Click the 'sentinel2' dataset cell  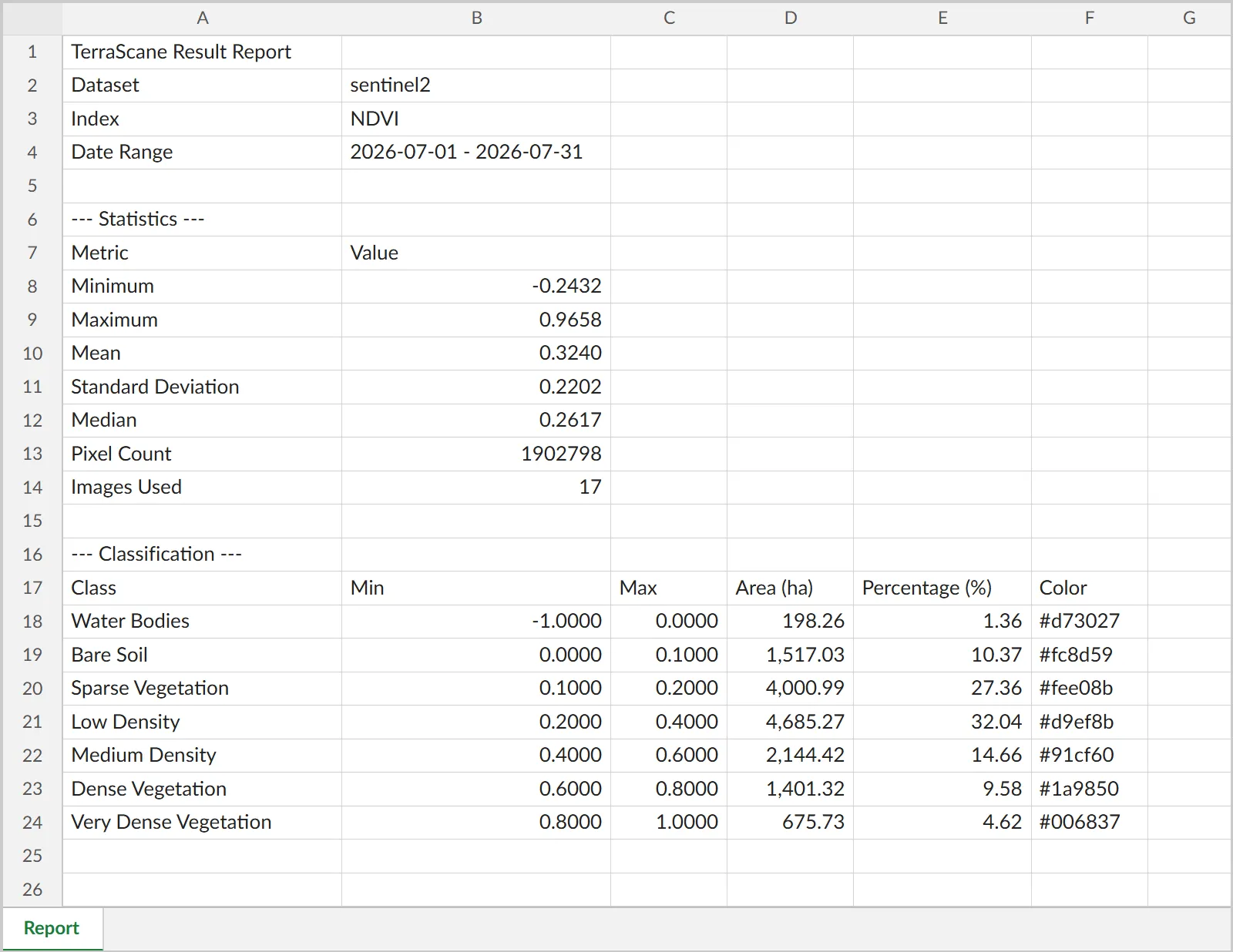[476, 85]
